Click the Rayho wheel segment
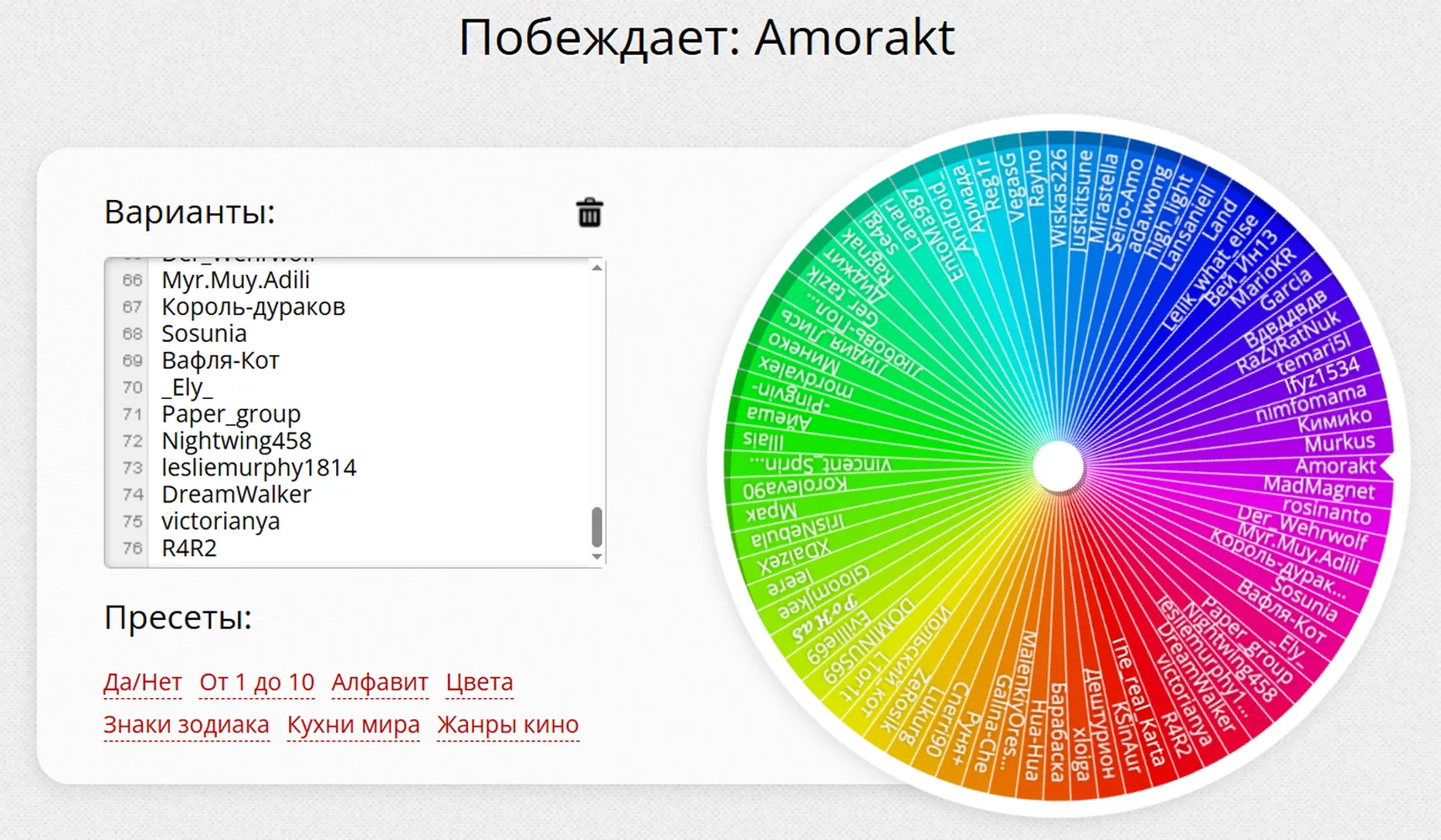This screenshot has width=1441, height=840. (x=1035, y=178)
